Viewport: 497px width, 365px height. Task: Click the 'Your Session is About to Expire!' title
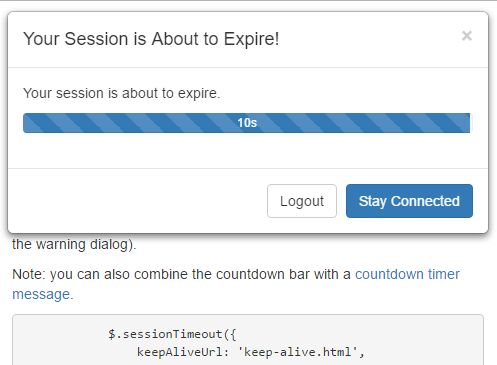coord(151,39)
